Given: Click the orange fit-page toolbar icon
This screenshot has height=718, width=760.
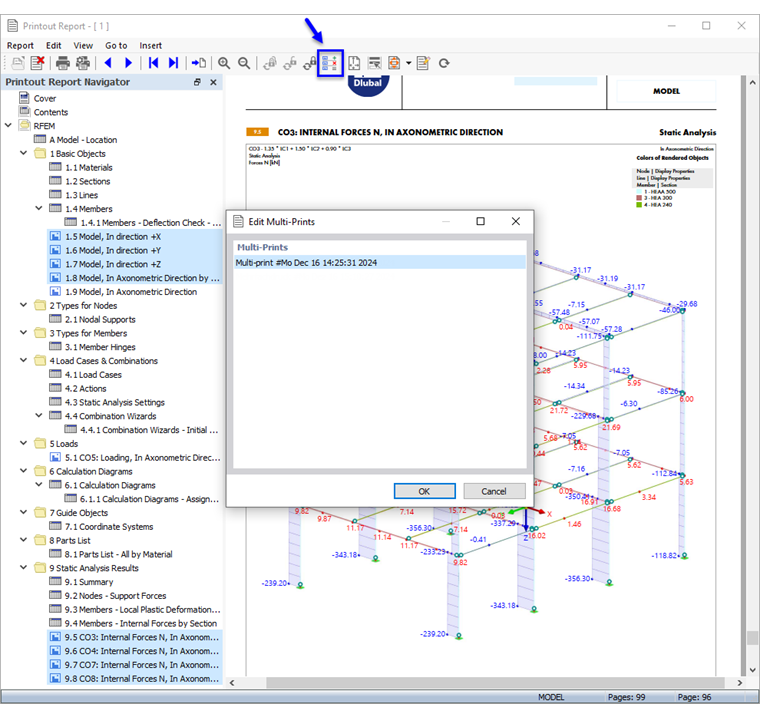Looking at the screenshot, I should click(394, 63).
